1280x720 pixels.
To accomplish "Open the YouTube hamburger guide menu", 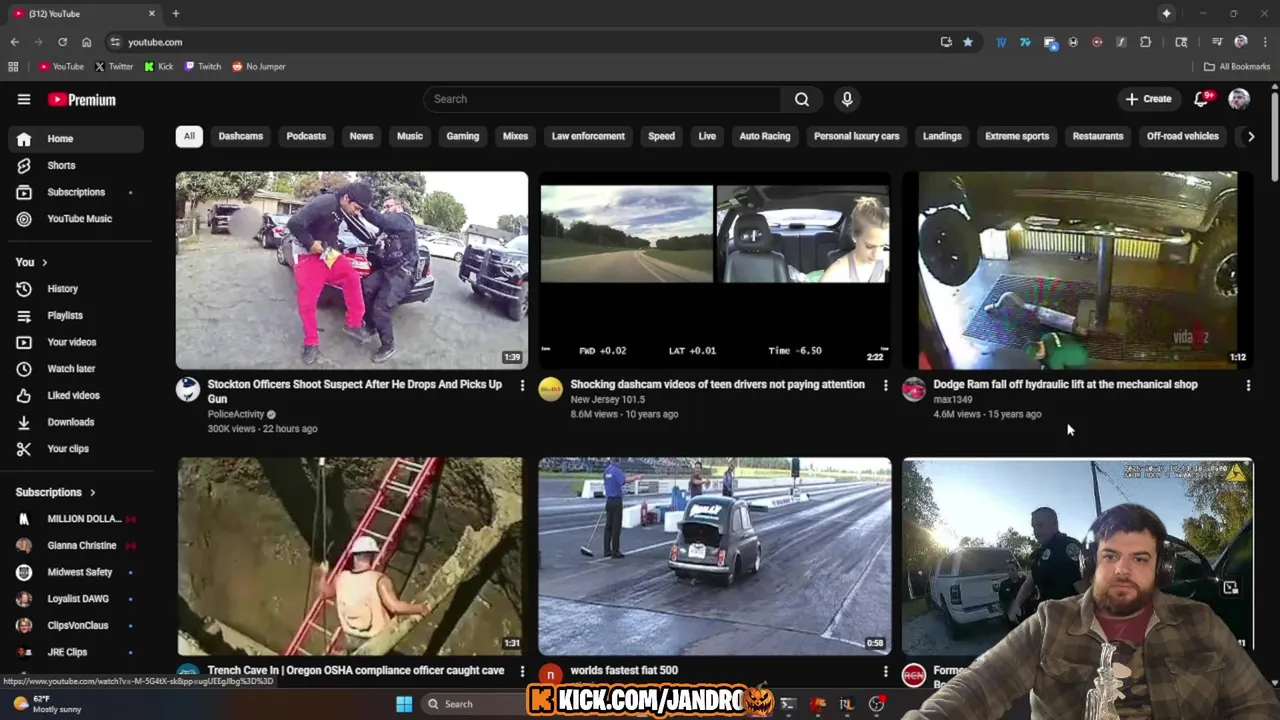I will 24,99.
